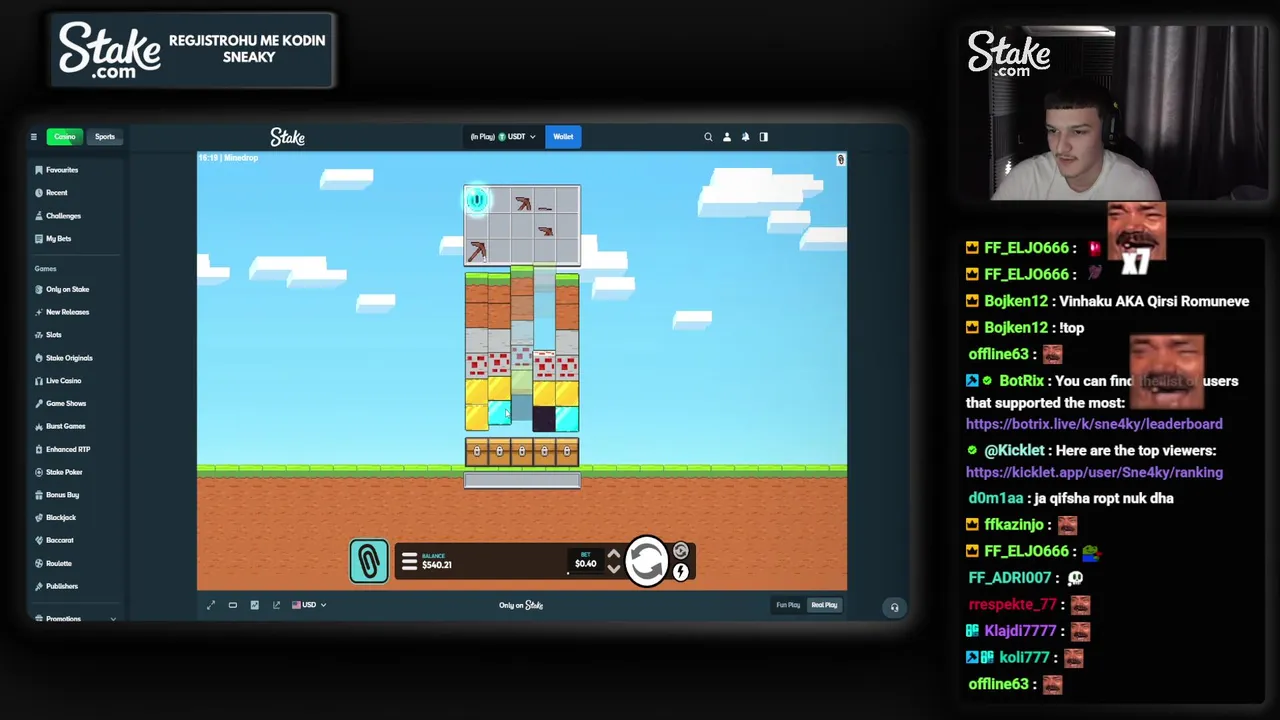Screen dimensions: 1280x720
Task: Open My Bets in the sidebar
Action: pos(53,239)
